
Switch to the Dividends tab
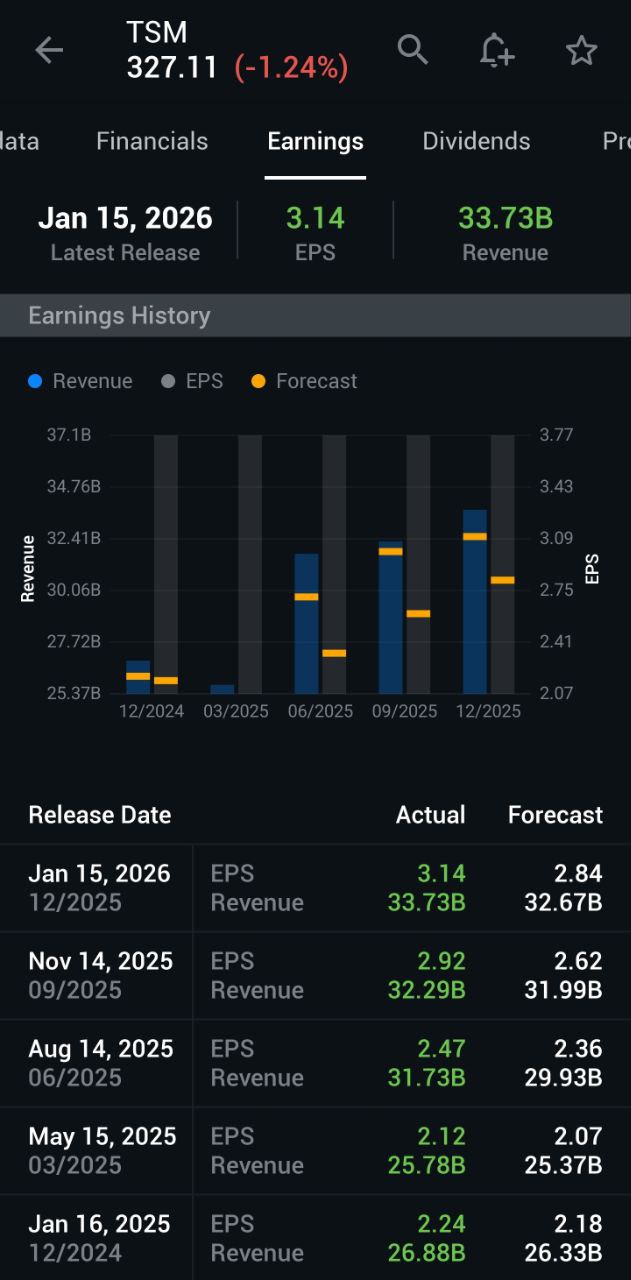(x=476, y=141)
